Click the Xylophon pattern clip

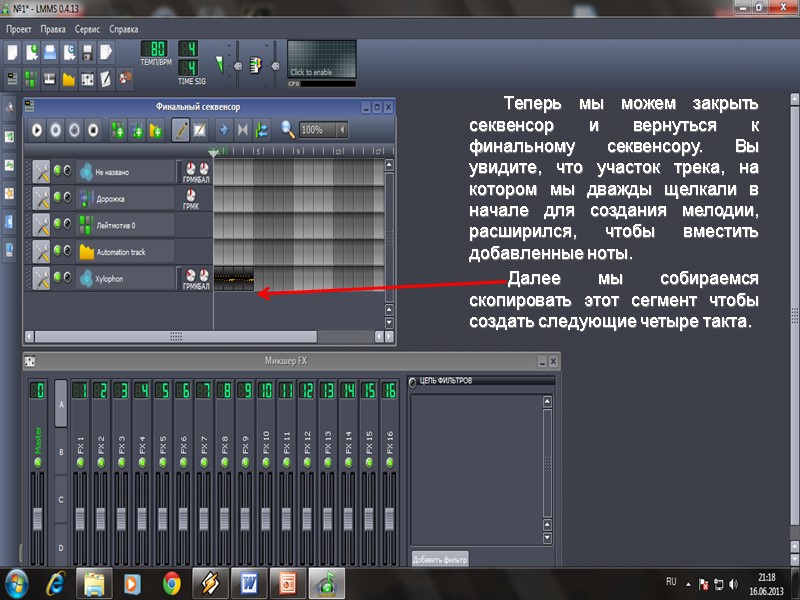tap(234, 279)
